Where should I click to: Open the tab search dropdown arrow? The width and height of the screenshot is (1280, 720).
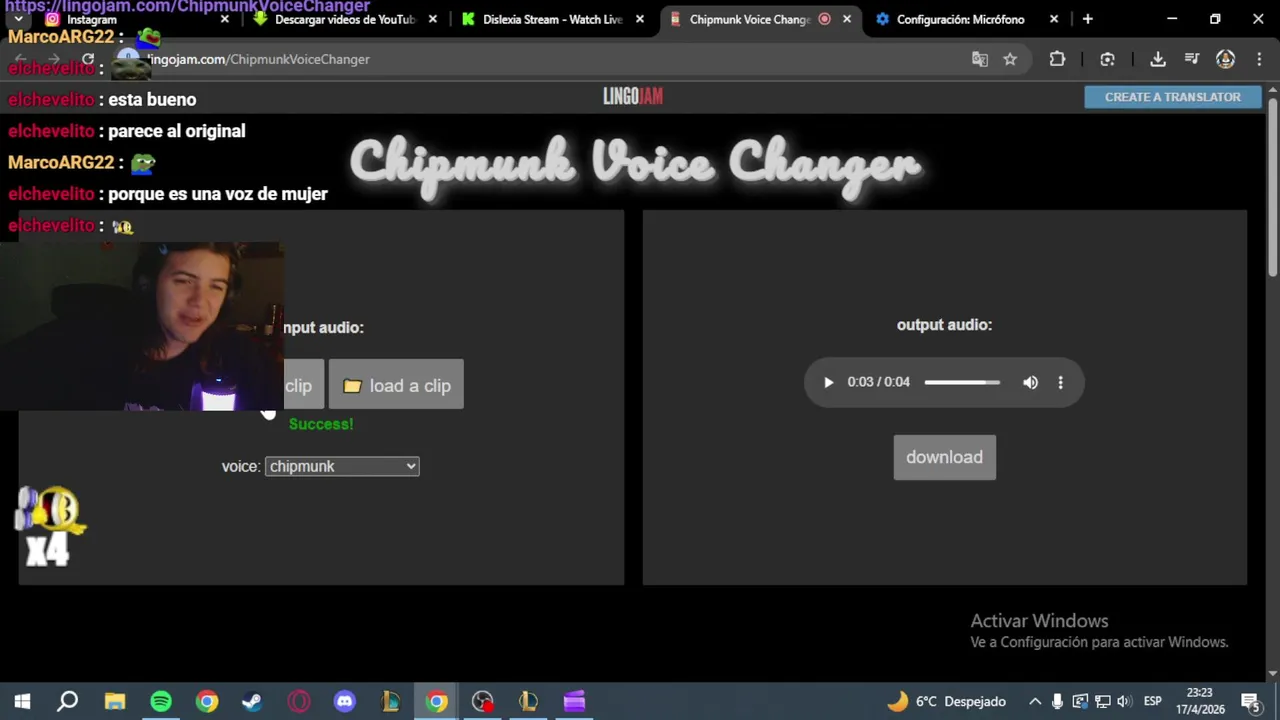tap(18, 19)
